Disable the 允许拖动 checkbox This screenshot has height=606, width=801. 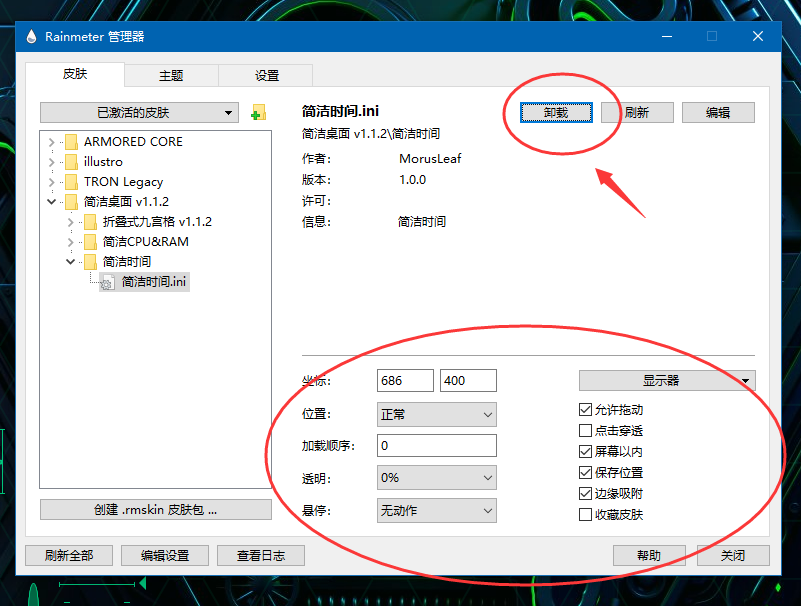(x=585, y=409)
